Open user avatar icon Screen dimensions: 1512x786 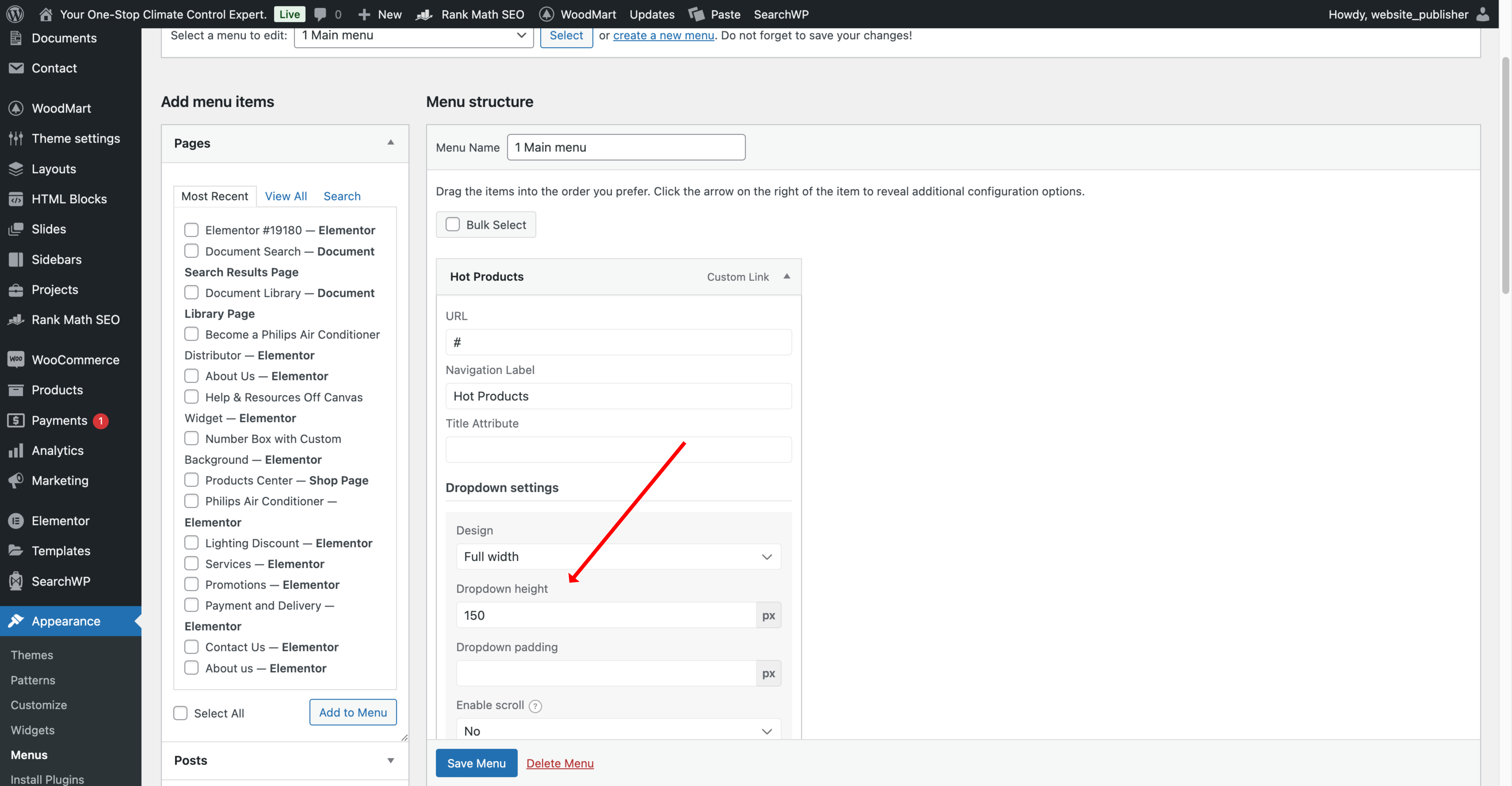click(x=1482, y=14)
